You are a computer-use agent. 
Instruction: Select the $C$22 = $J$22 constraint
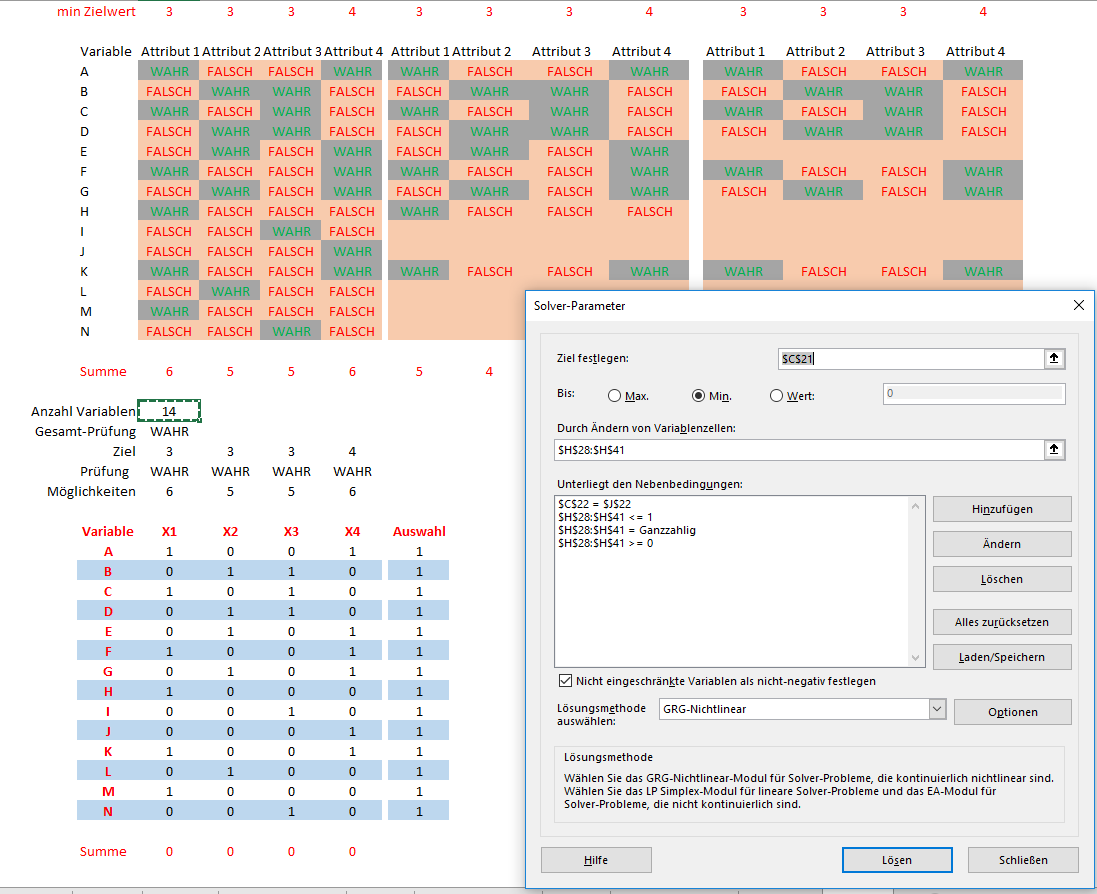595,504
